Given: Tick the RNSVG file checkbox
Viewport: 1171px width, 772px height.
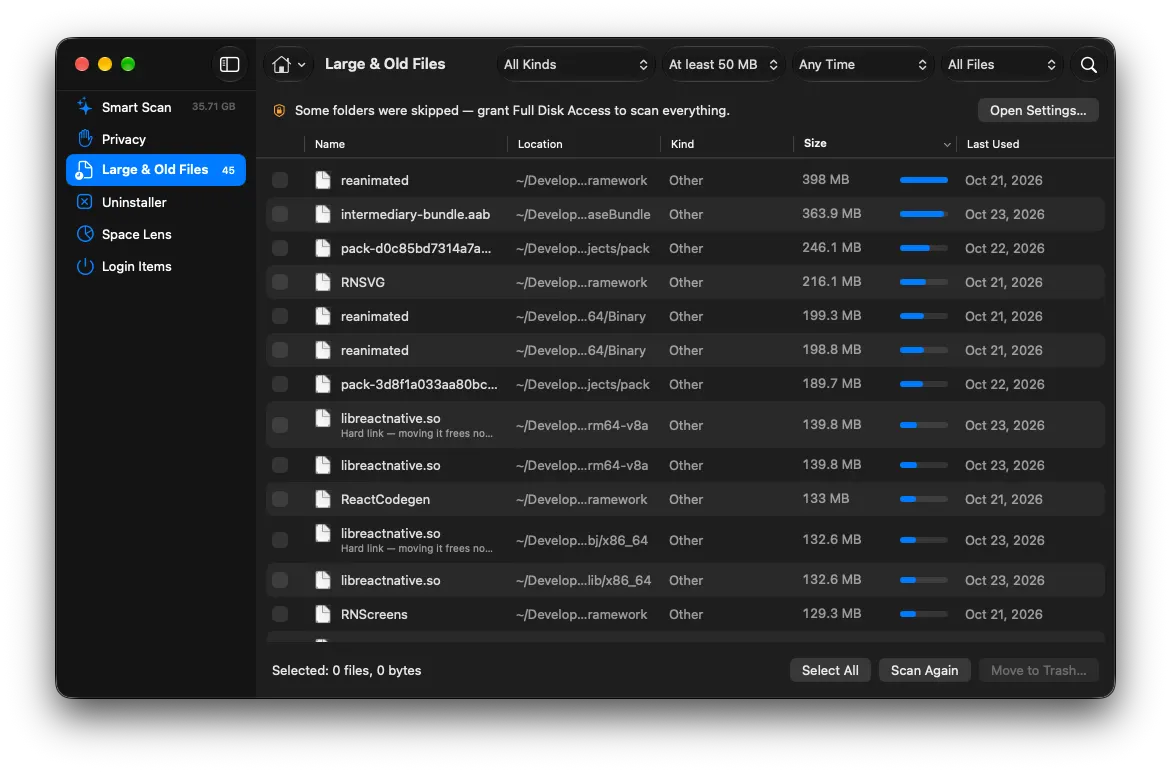Looking at the screenshot, I should (x=280, y=282).
